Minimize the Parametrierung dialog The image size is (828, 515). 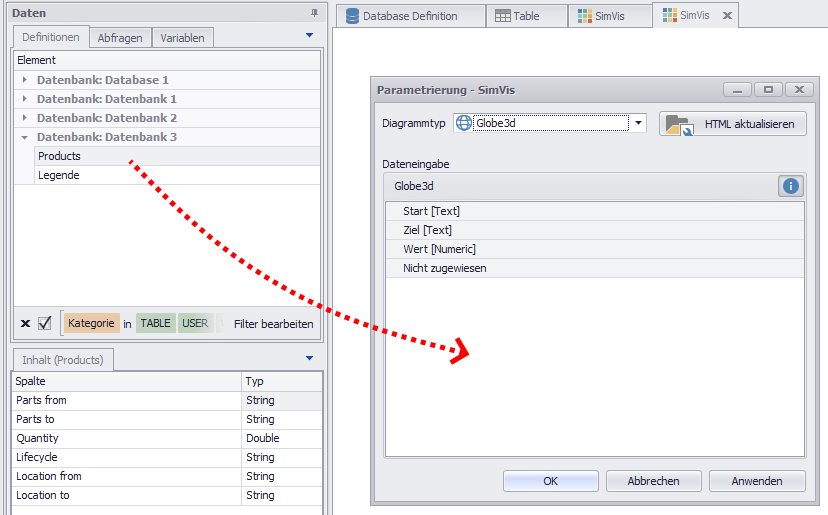click(x=737, y=90)
